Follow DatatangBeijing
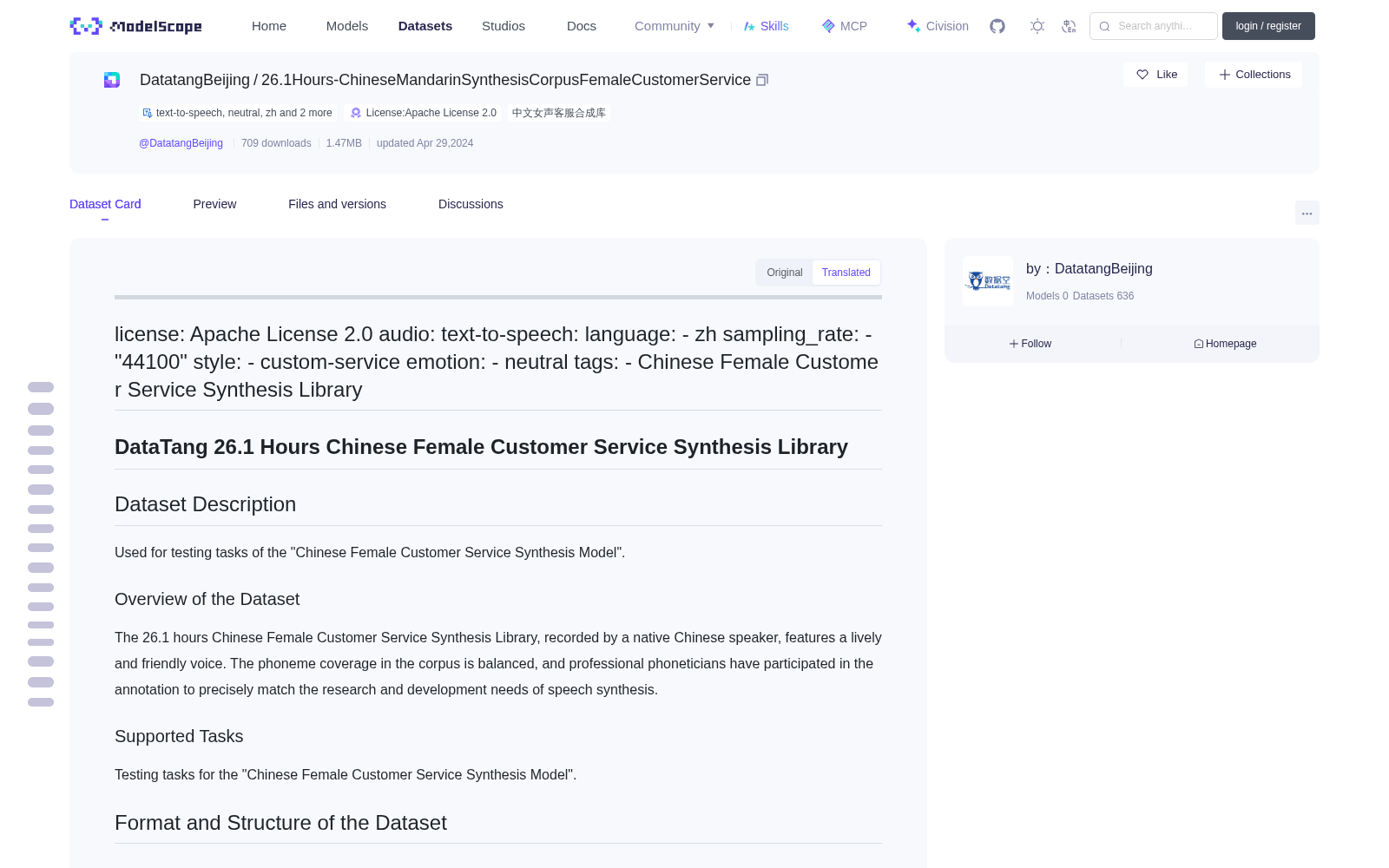The height and width of the screenshot is (868, 1389). coord(1030,344)
